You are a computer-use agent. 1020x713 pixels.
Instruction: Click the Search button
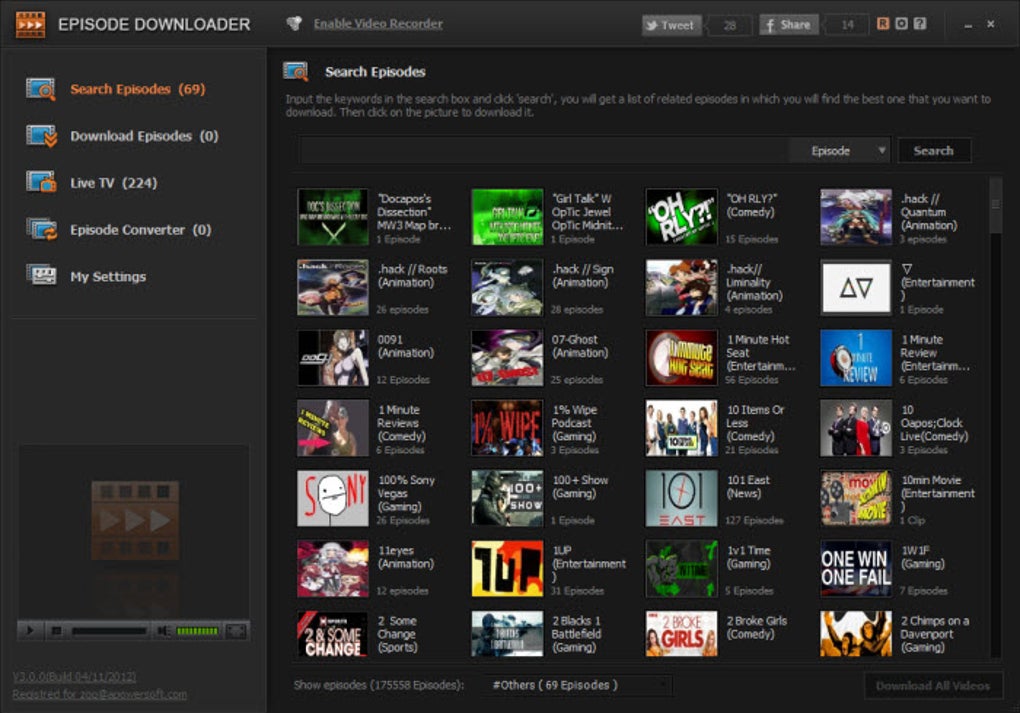coord(934,151)
